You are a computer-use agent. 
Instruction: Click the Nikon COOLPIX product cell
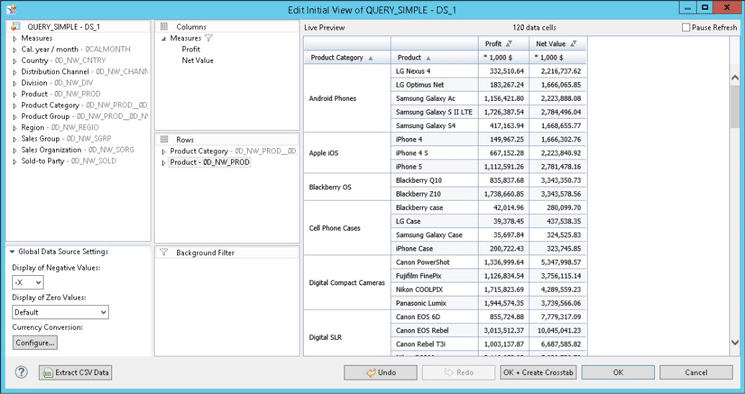tap(434, 289)
